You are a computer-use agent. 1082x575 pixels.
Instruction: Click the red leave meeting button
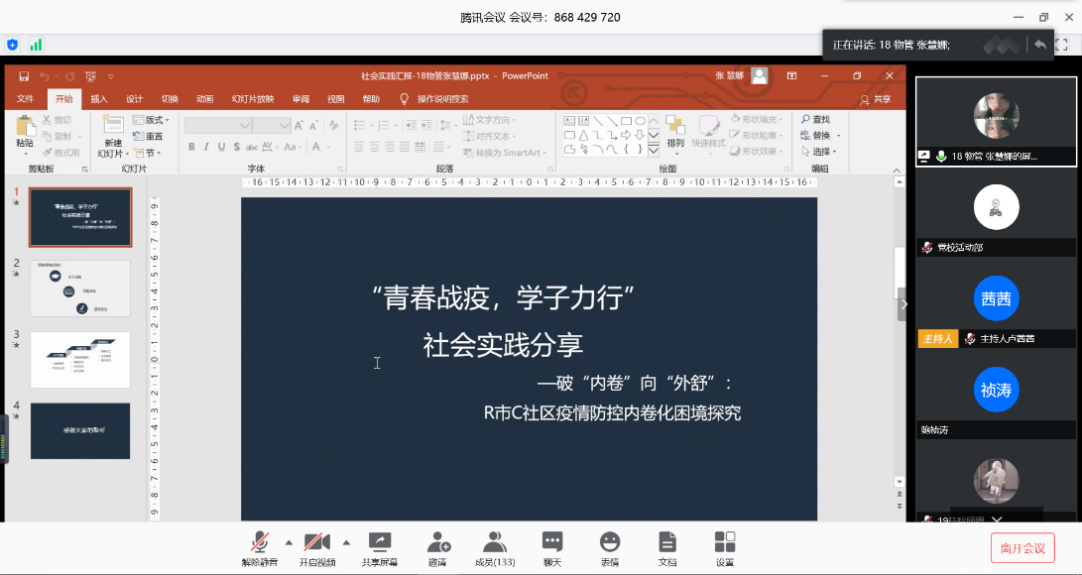pyautogui.click(x=1022, y=548)
